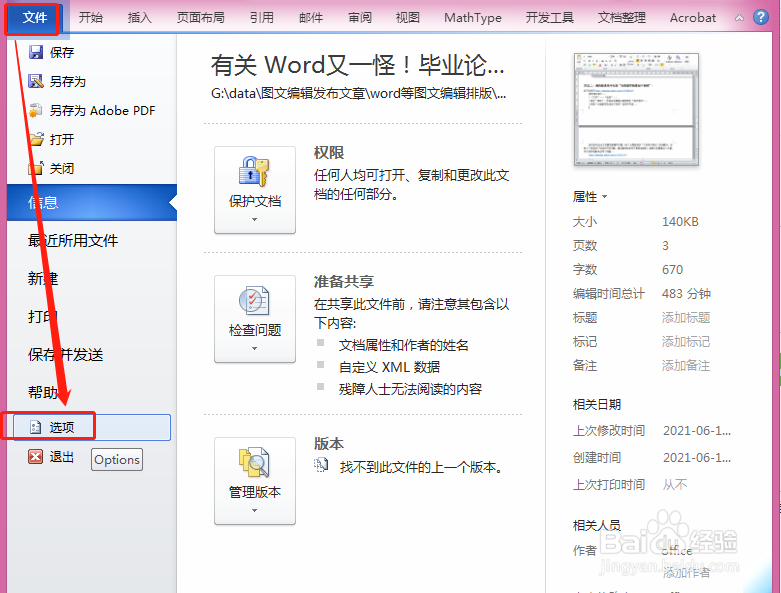Click 文档属性和作者的姓名 list item

point(404,345)
